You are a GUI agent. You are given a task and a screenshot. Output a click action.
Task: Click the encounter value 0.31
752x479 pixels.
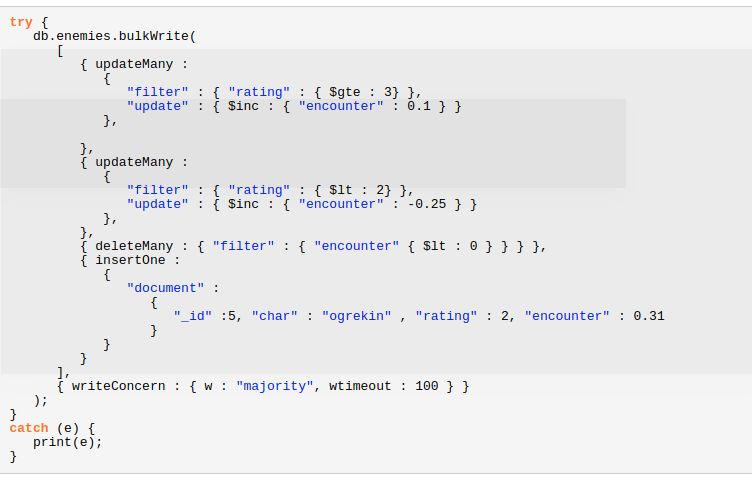(649, 316)
